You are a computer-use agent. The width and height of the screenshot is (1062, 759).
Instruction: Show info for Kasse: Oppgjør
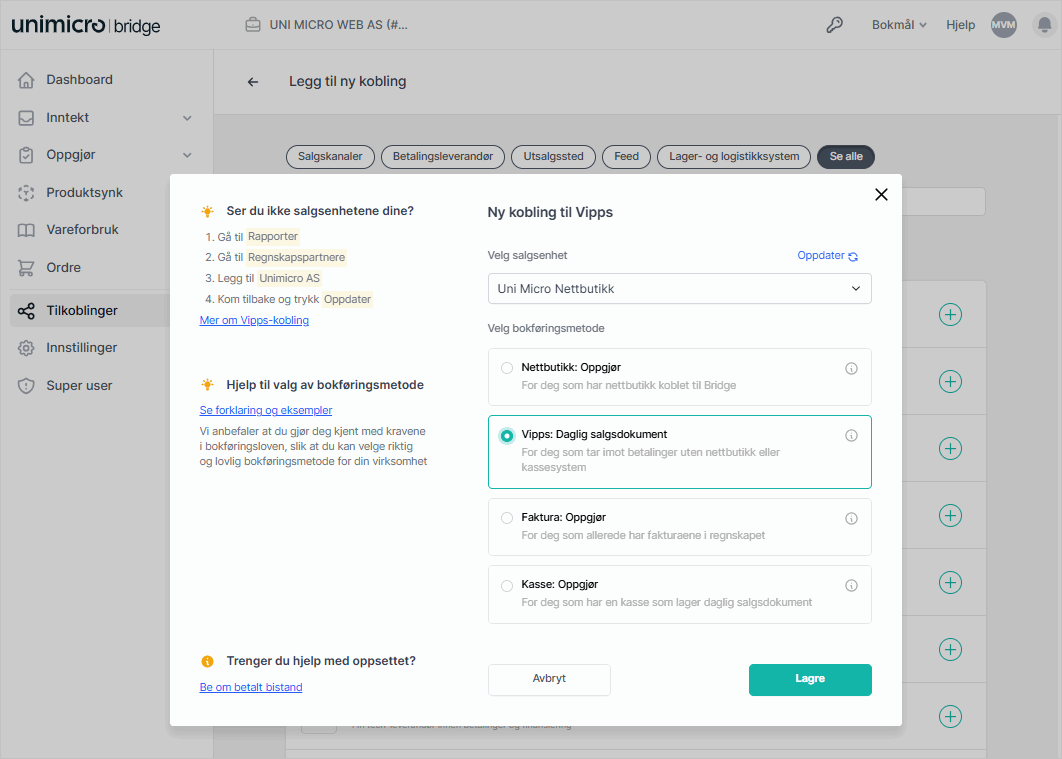(851, 586)
